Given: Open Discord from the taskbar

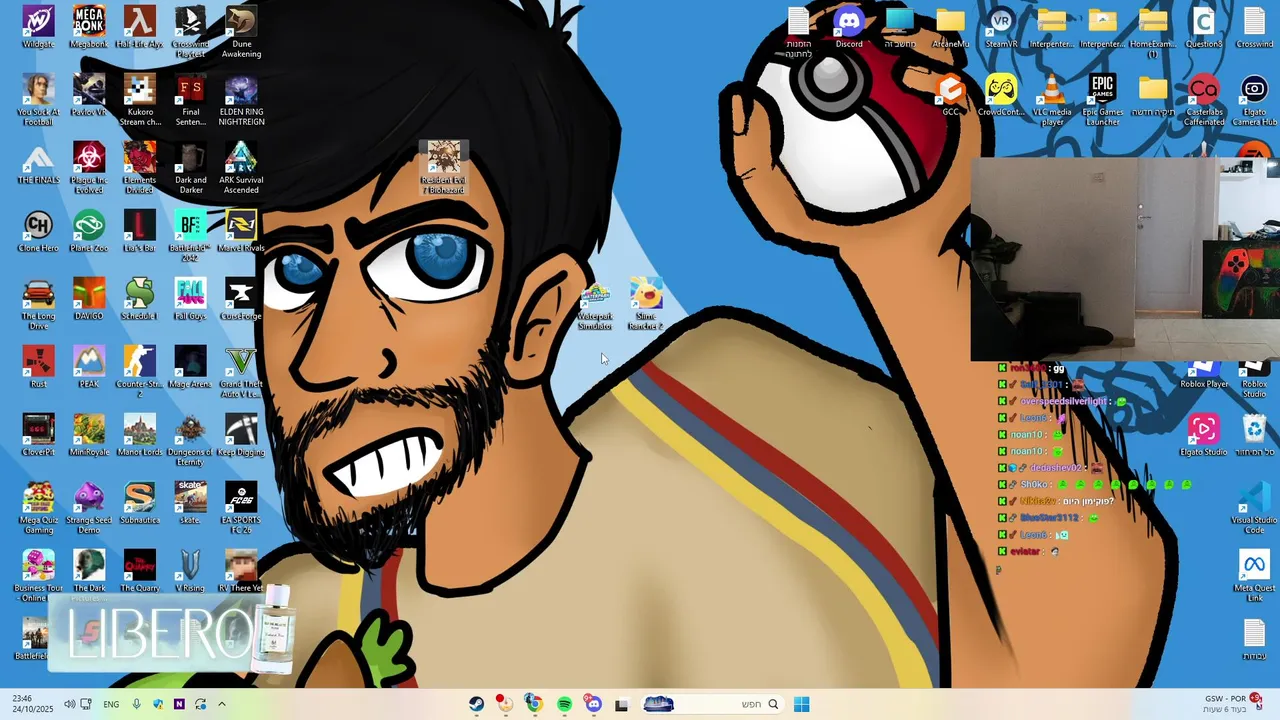Looking at the screenshot, I should click(593, 704).
